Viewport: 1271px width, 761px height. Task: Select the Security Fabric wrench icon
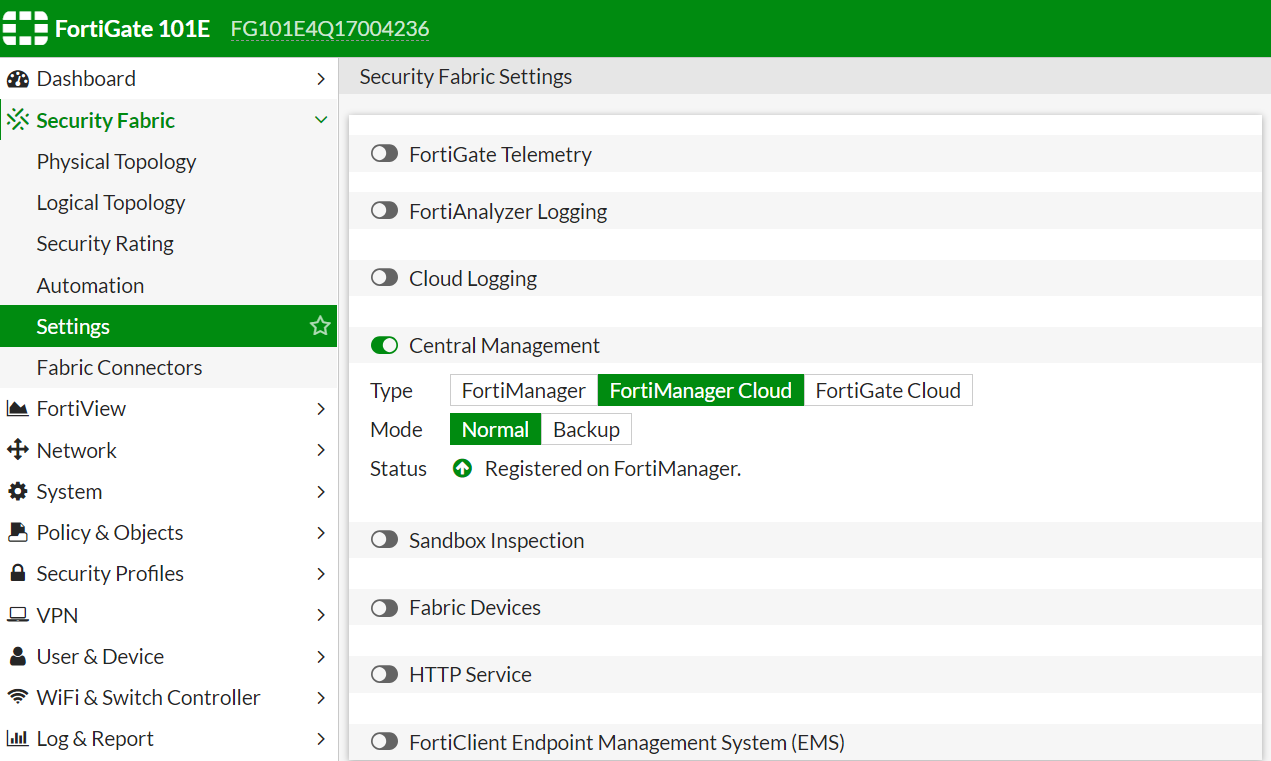pyautogui.click(x=17, y=119)
